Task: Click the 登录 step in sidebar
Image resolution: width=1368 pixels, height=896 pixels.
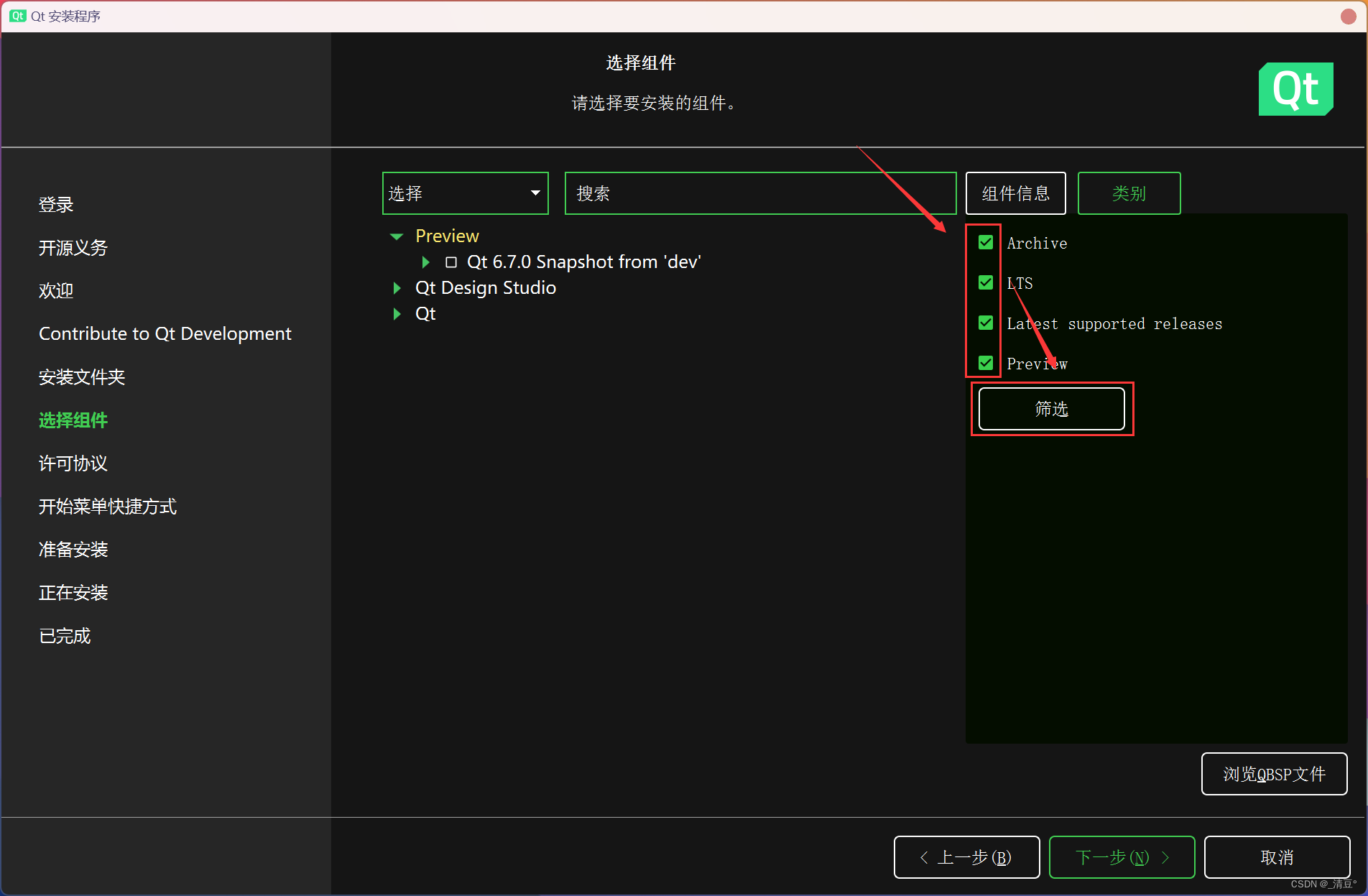Action: click(x=56, y=205)
